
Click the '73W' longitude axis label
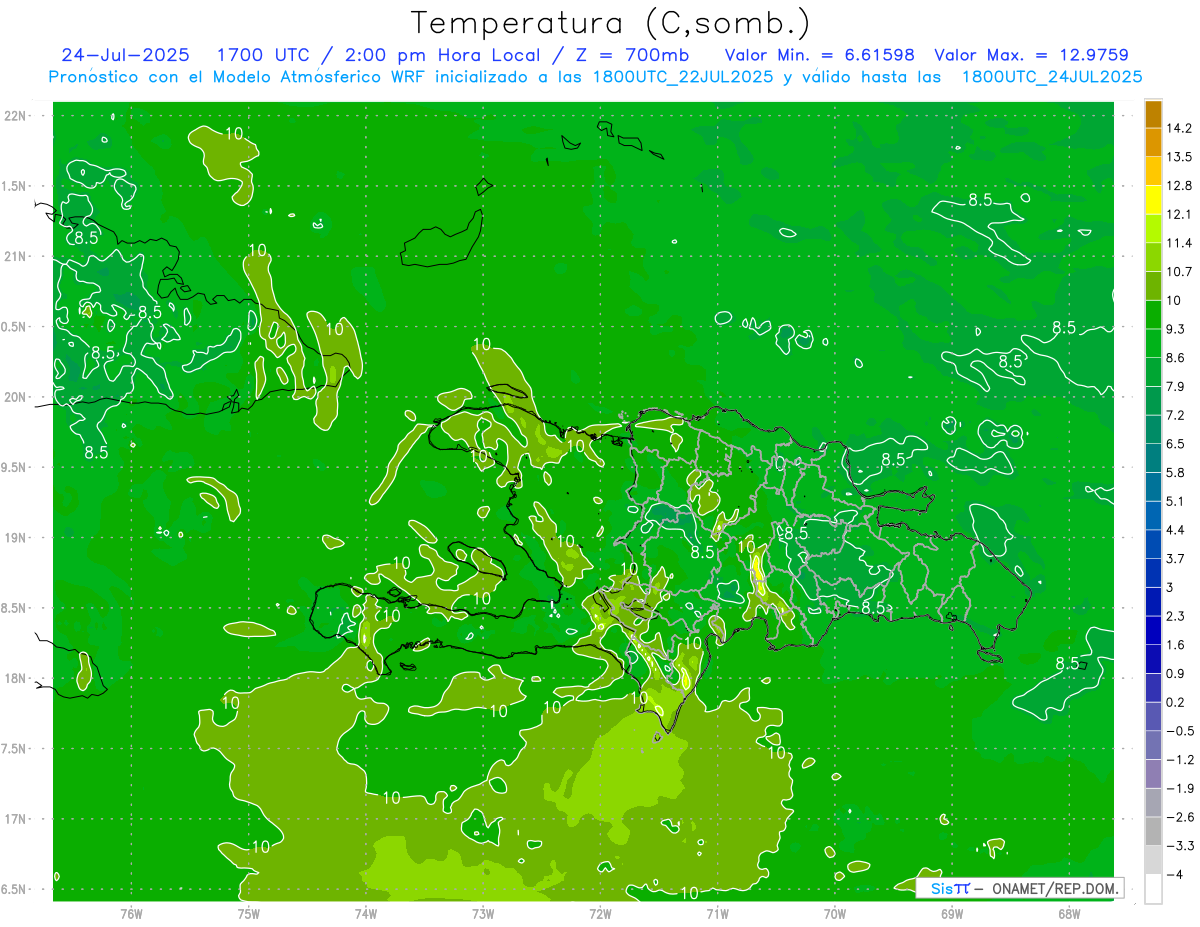click(x=483, y=914)
